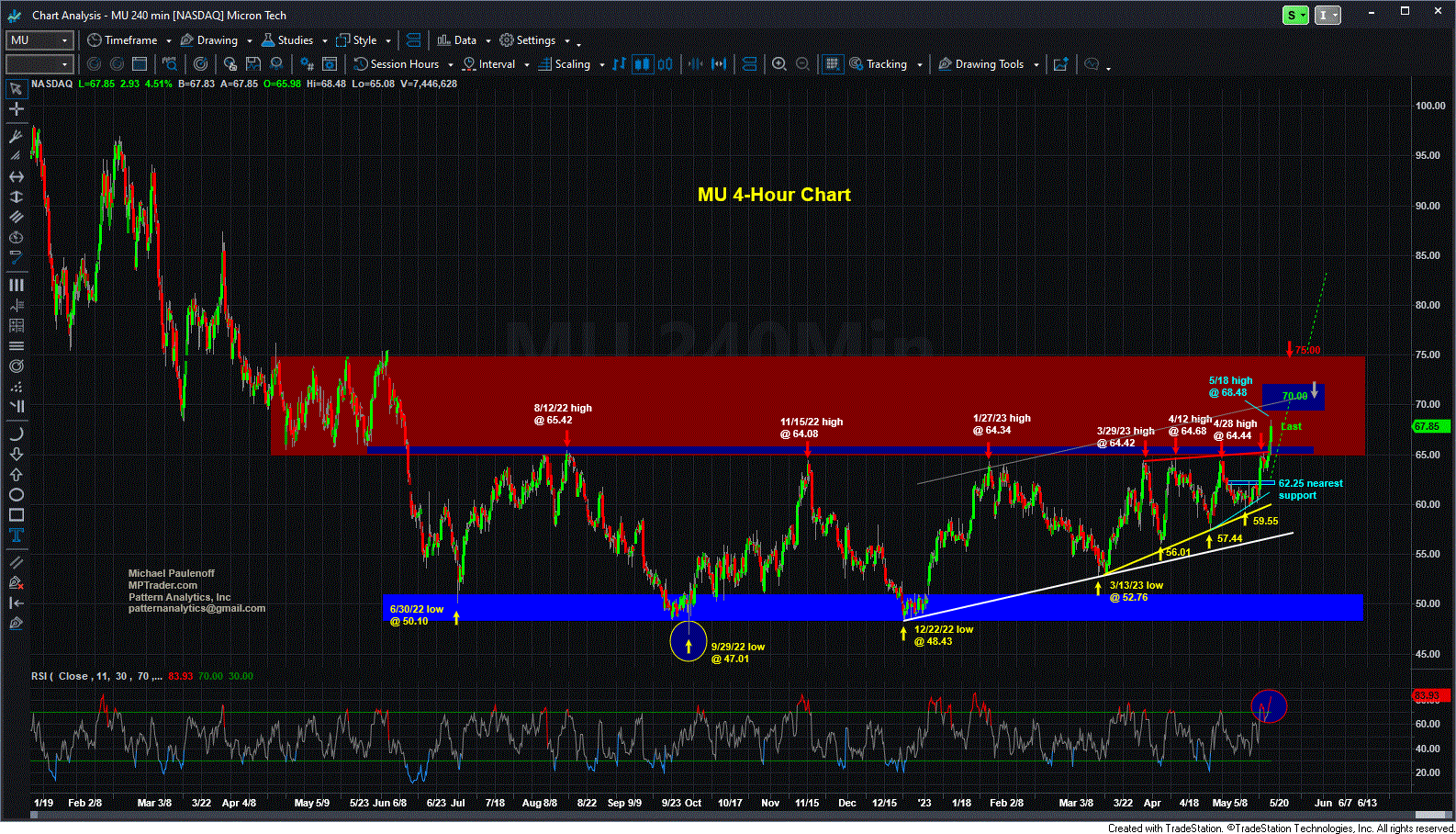
Task: Select the three vertical lines time tool
Action: click(x=16, y=285)
